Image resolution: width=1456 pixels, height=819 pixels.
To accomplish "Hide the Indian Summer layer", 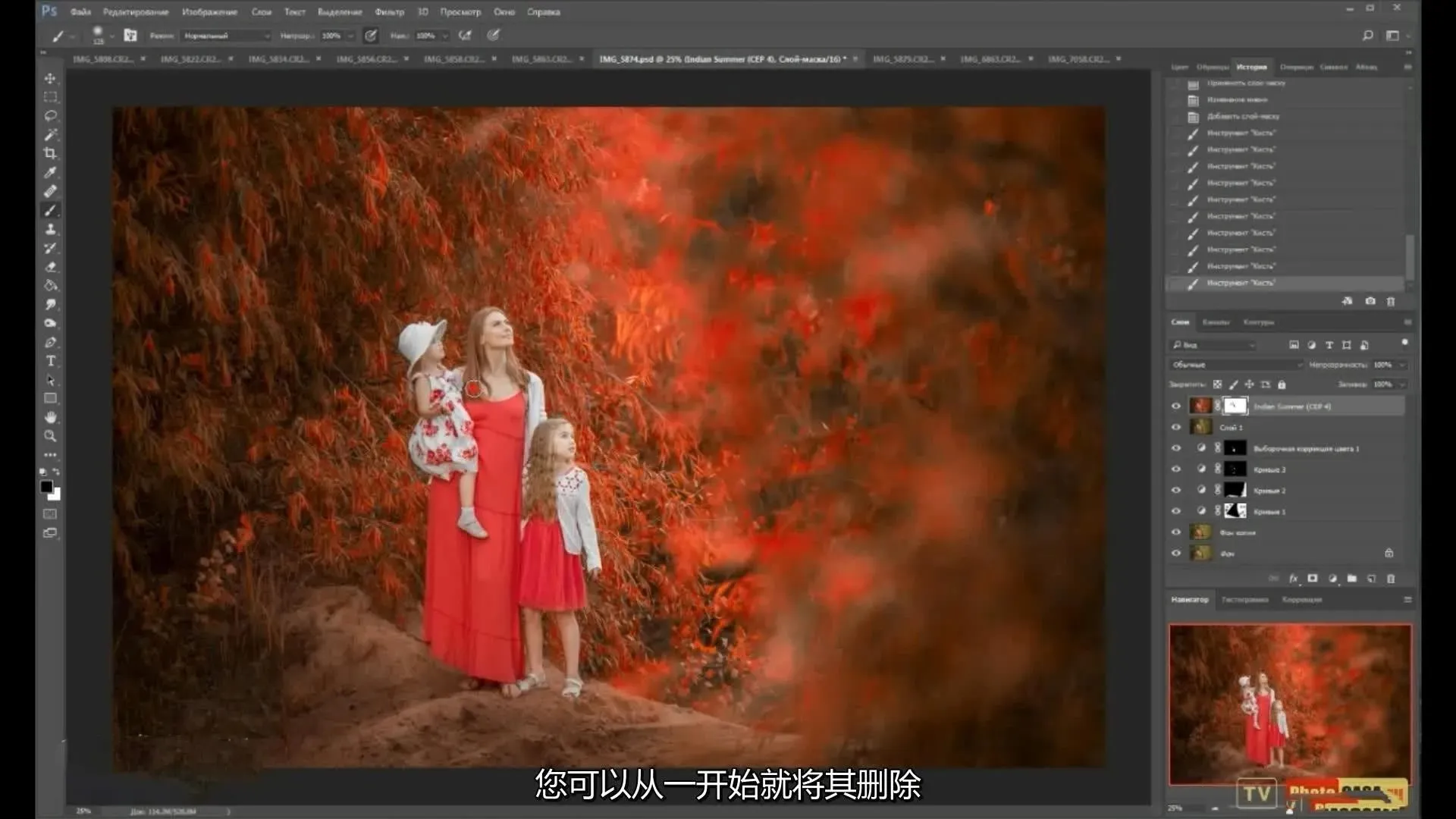I will pos(1176,406).
